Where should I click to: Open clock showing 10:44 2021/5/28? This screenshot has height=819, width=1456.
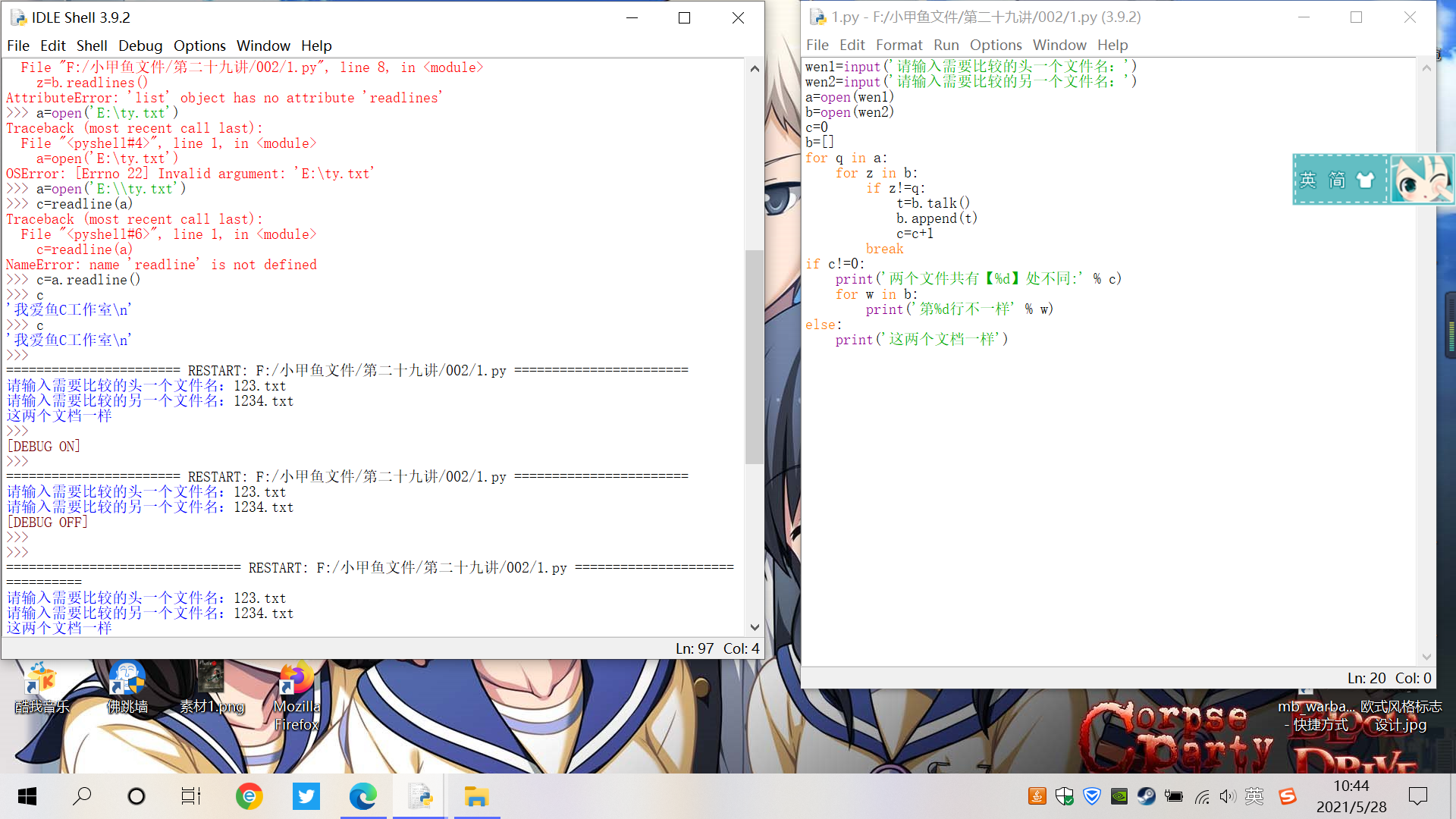1351,796
